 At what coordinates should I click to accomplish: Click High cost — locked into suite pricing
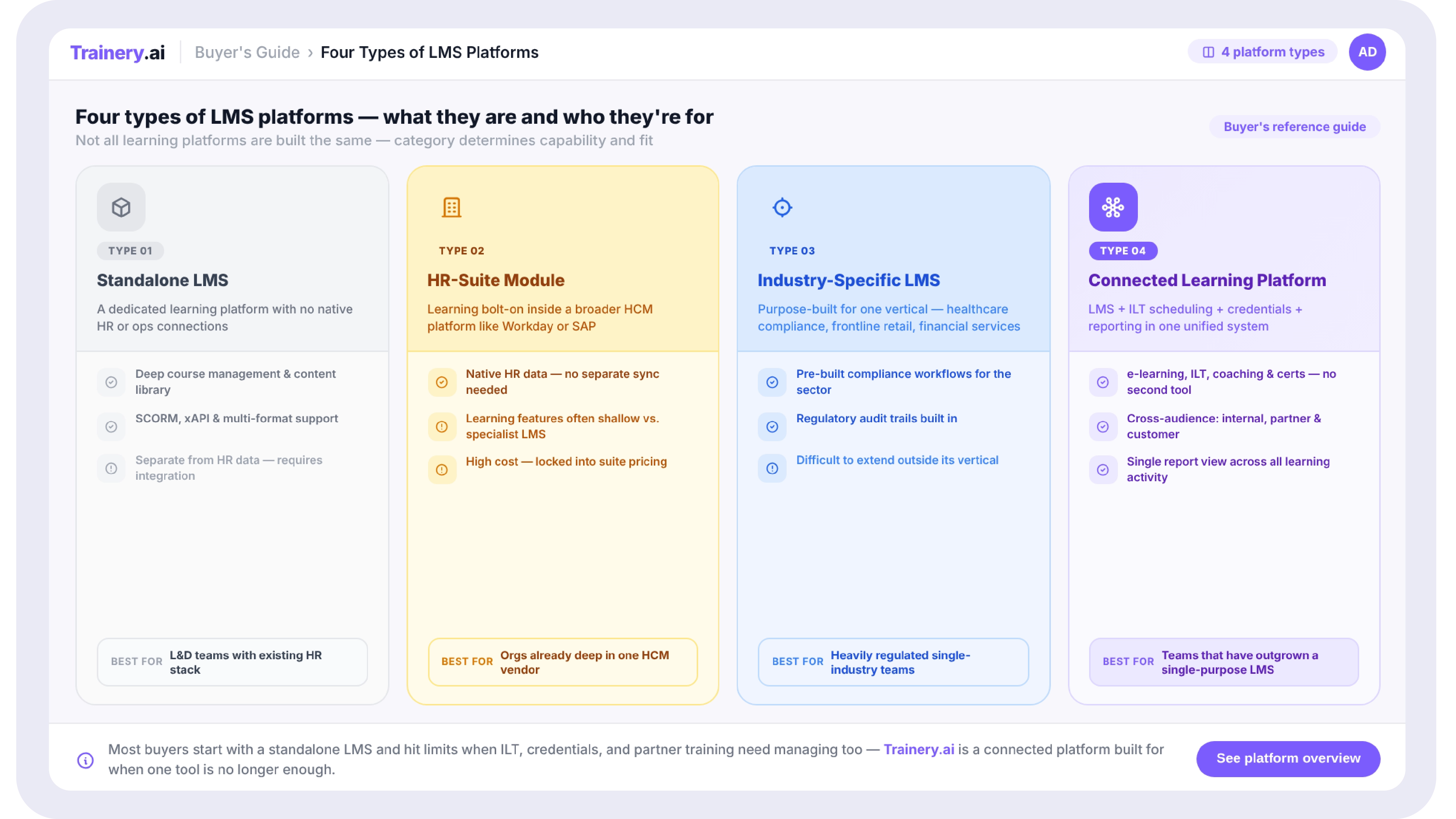tap(566, 461)
